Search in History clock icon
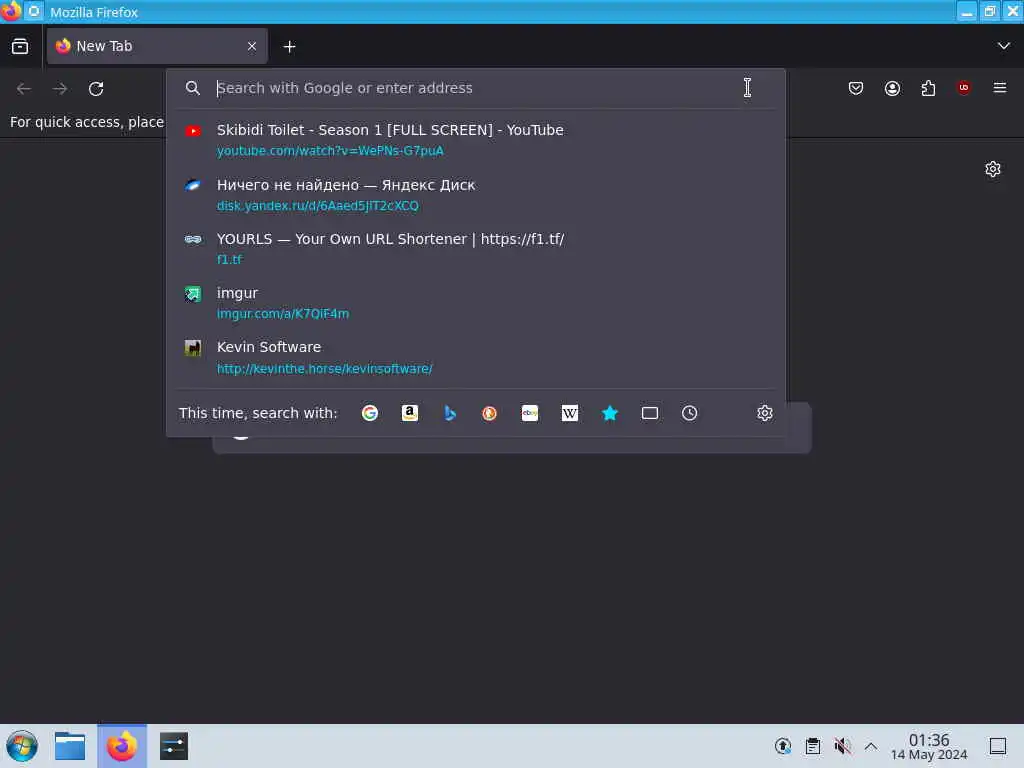1024x768 pixels. [690, 413]
